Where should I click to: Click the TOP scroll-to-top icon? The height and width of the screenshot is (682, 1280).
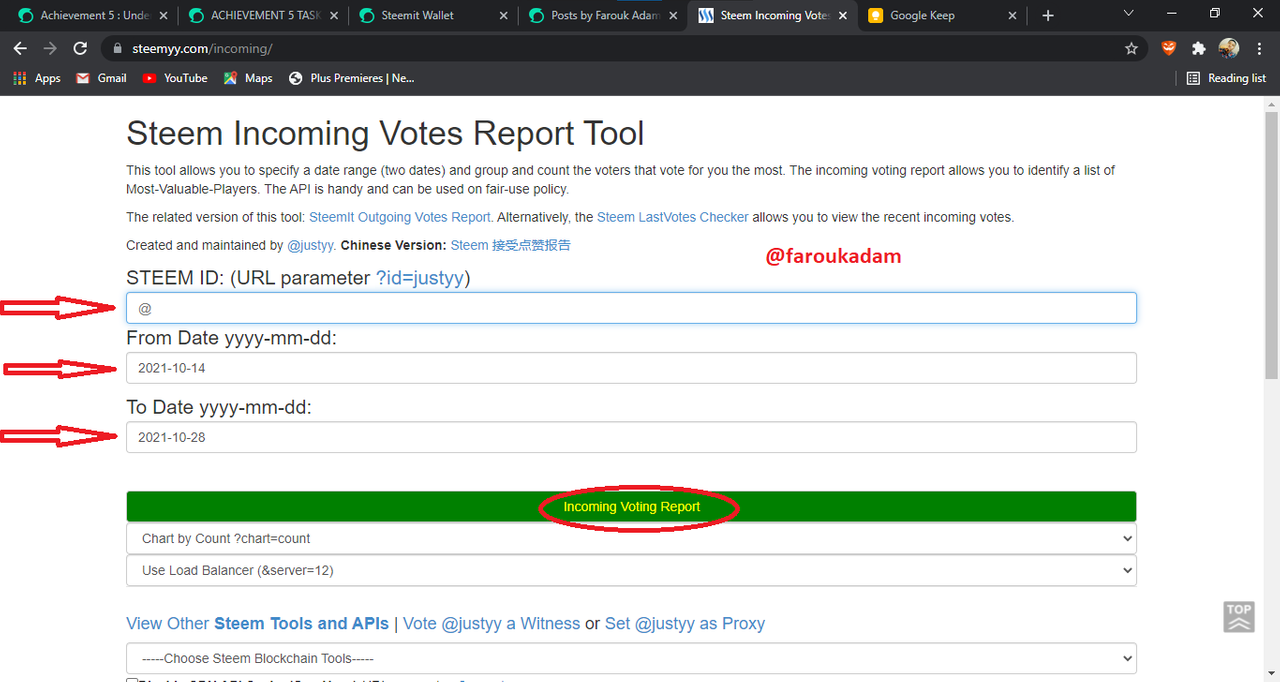1239,616
